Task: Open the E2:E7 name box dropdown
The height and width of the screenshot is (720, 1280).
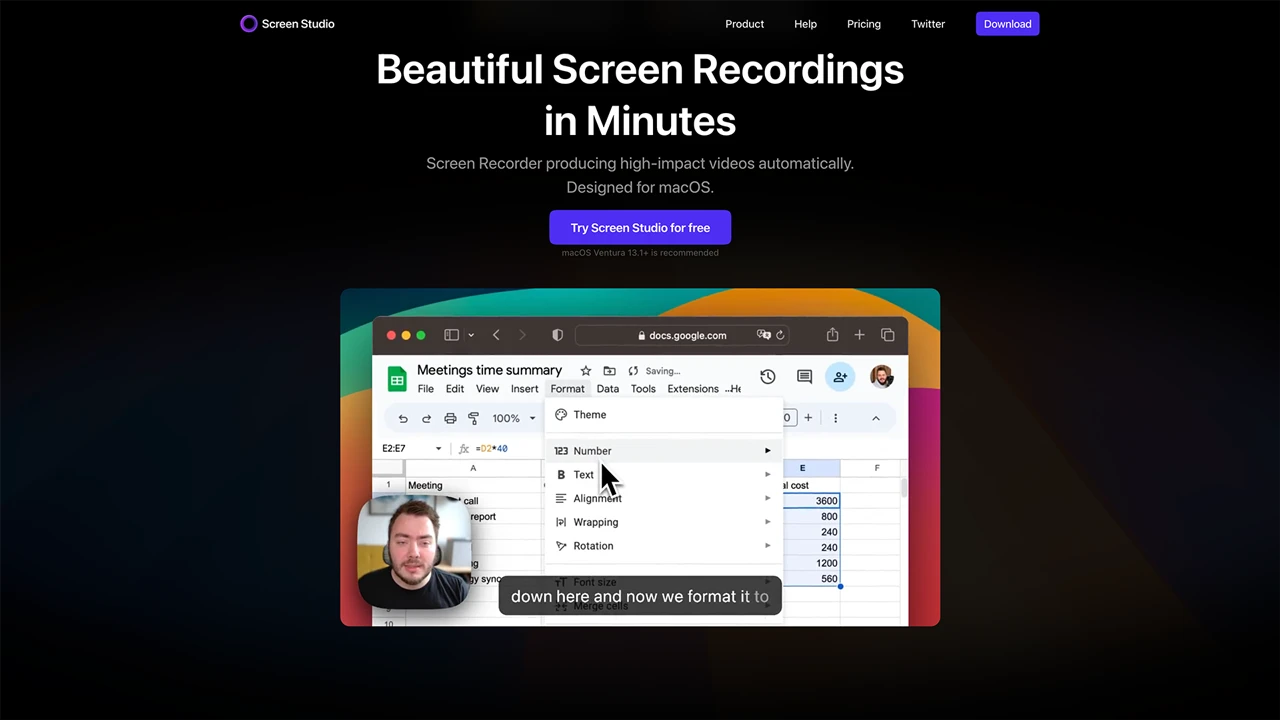Action: (438, 449)
